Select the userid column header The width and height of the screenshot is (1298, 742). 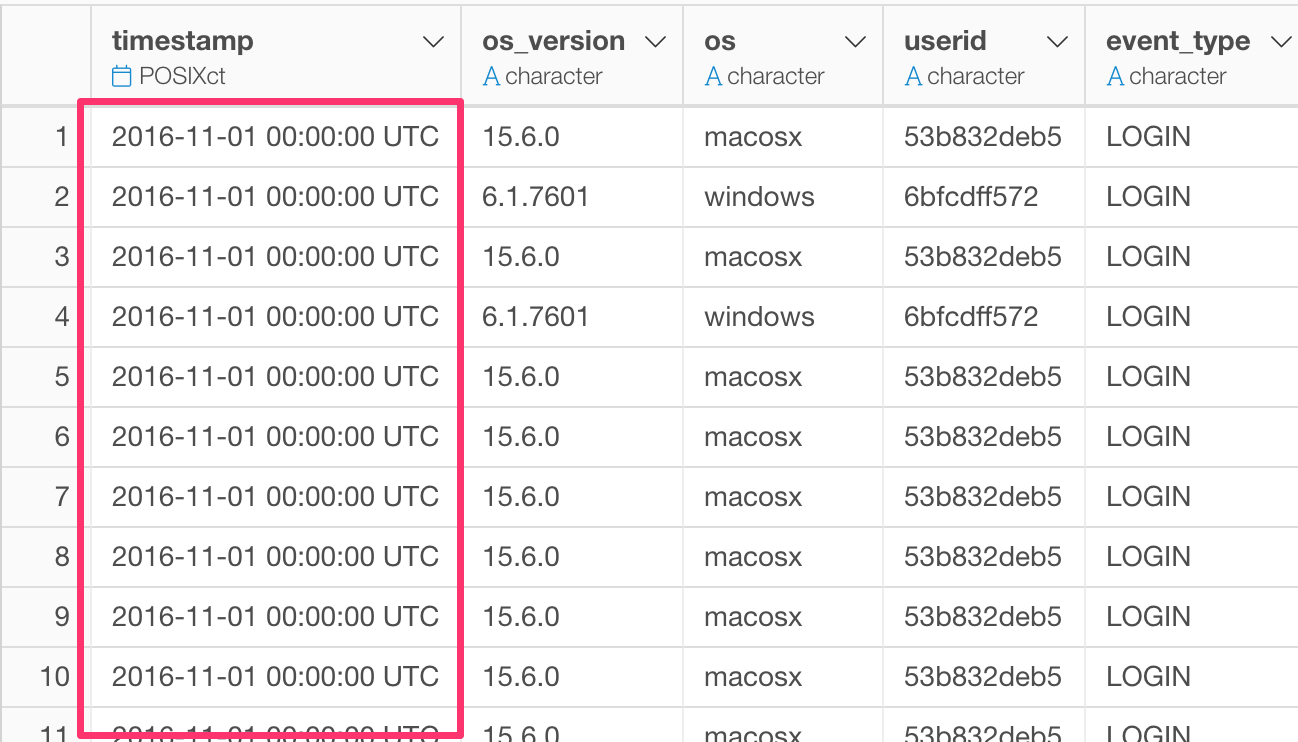point(984,55)
